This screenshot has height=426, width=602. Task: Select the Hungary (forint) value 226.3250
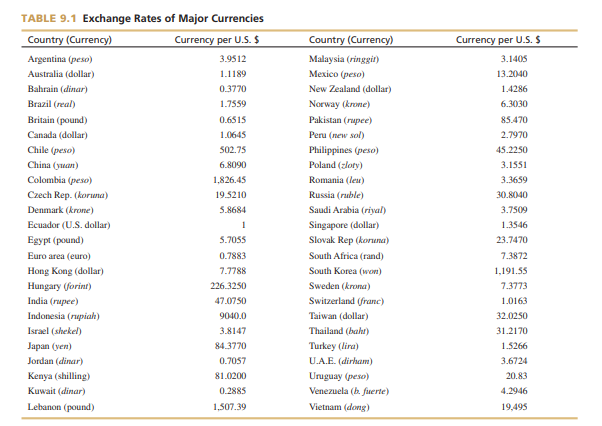[230, 286]
